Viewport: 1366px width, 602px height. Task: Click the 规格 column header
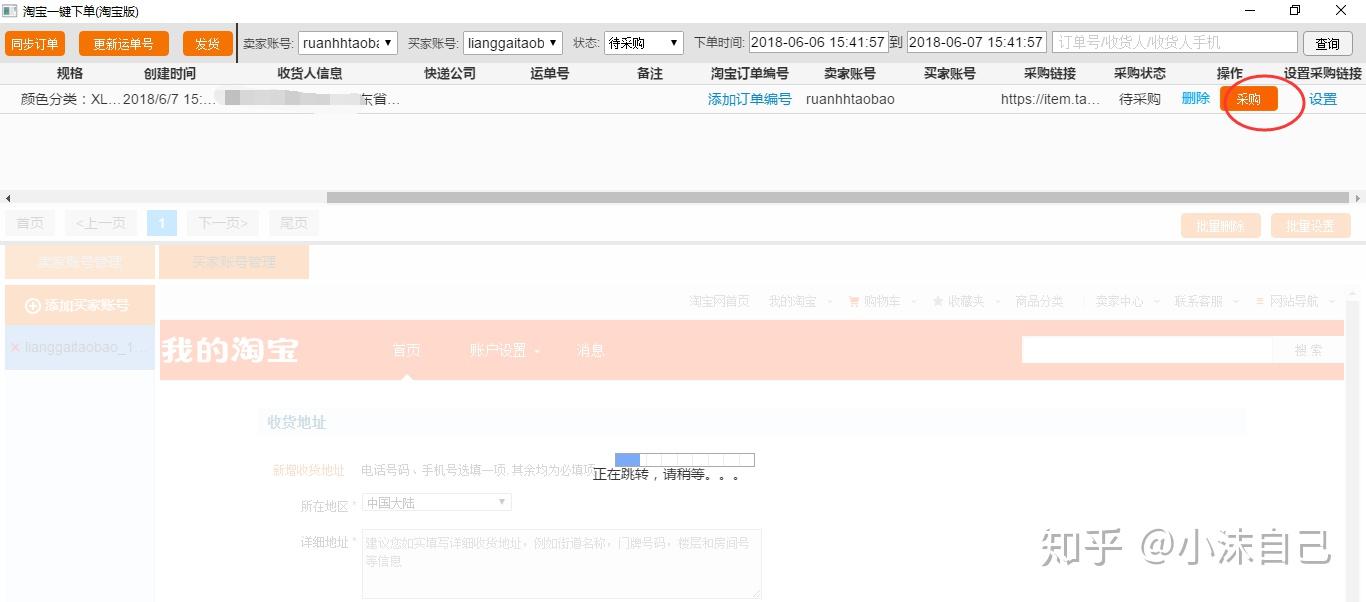pyautogui.click(x=70, y=73)
